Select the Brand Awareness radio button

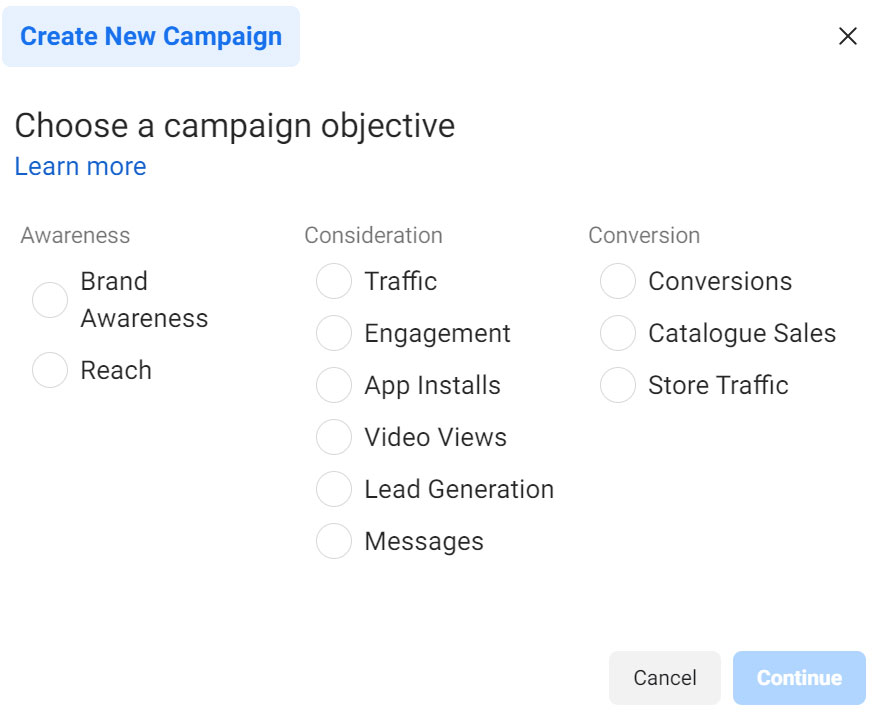tap(50, 300)
